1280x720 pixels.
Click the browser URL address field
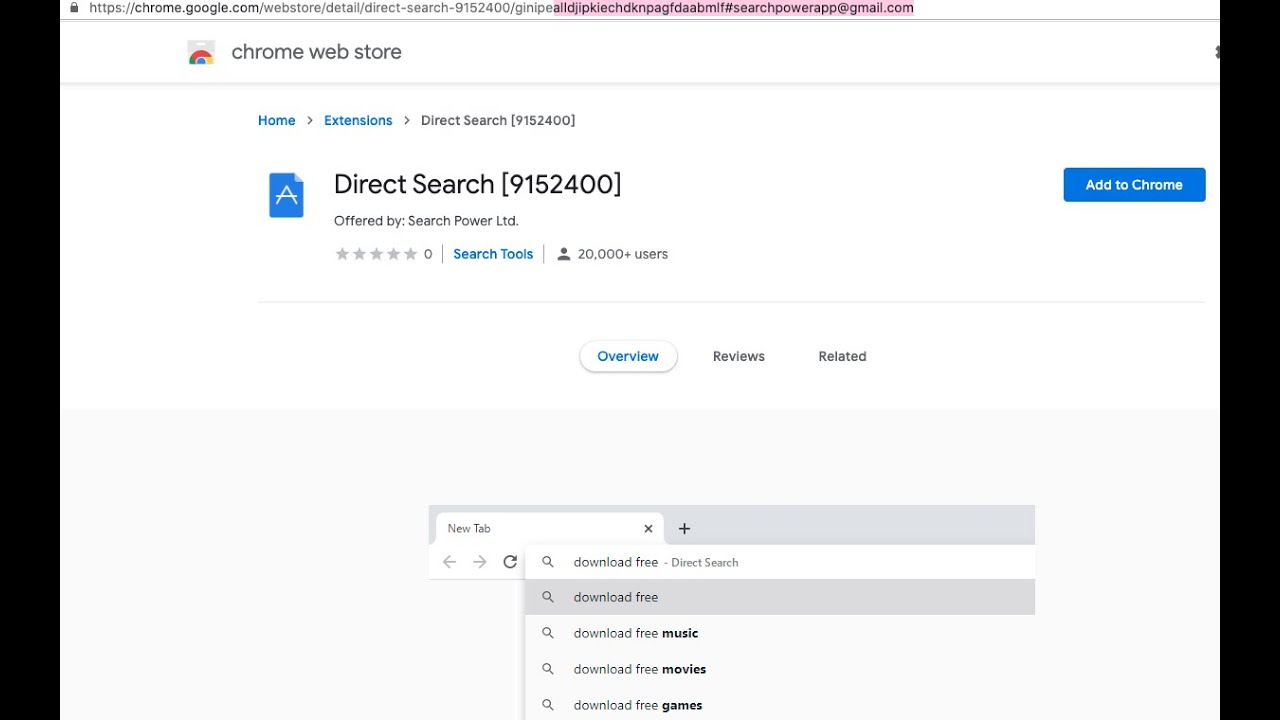point(501,7)
